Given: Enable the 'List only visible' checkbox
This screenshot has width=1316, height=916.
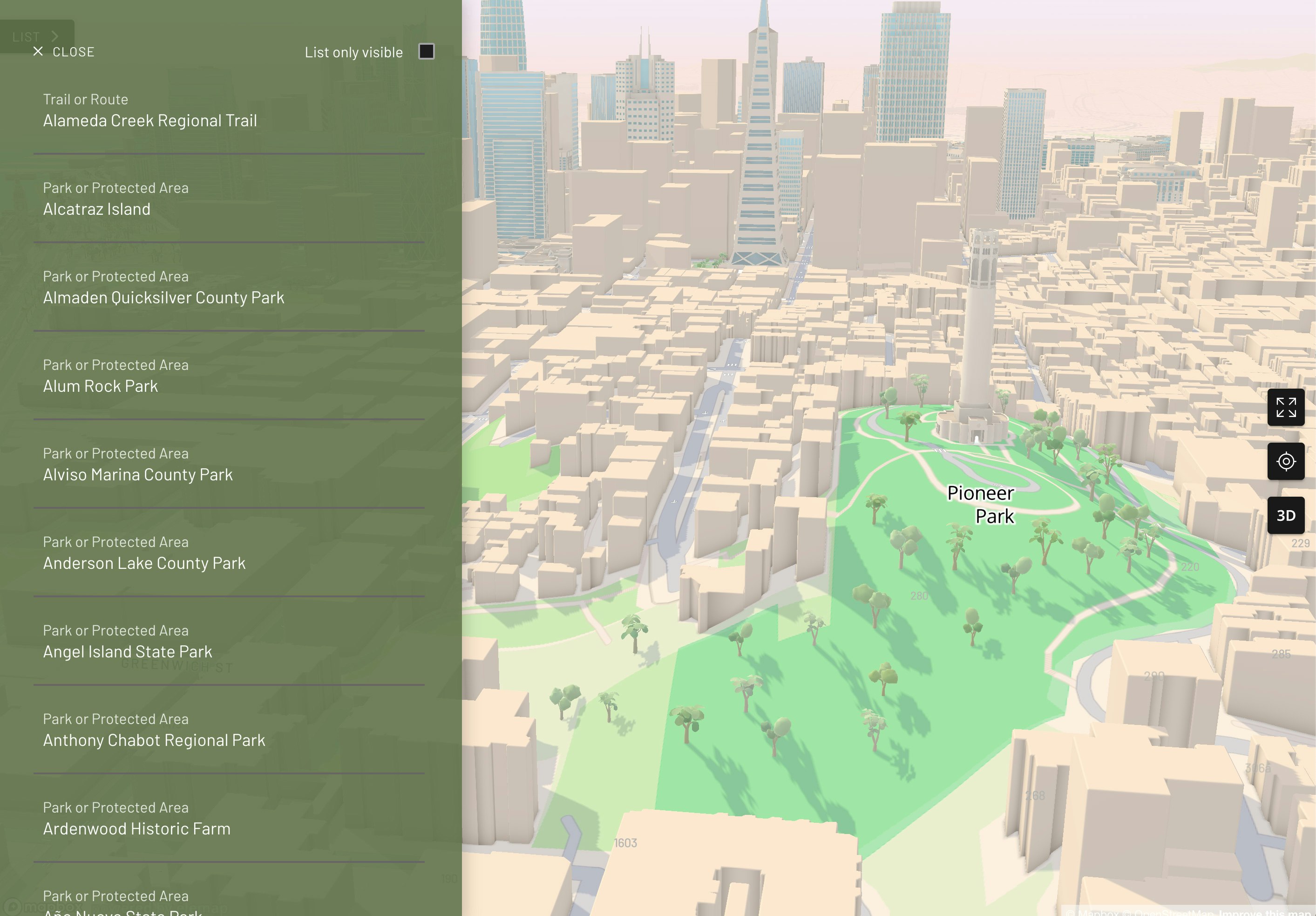Looking at the screenshot, I should pyautogui.click(x=427, y=52).
